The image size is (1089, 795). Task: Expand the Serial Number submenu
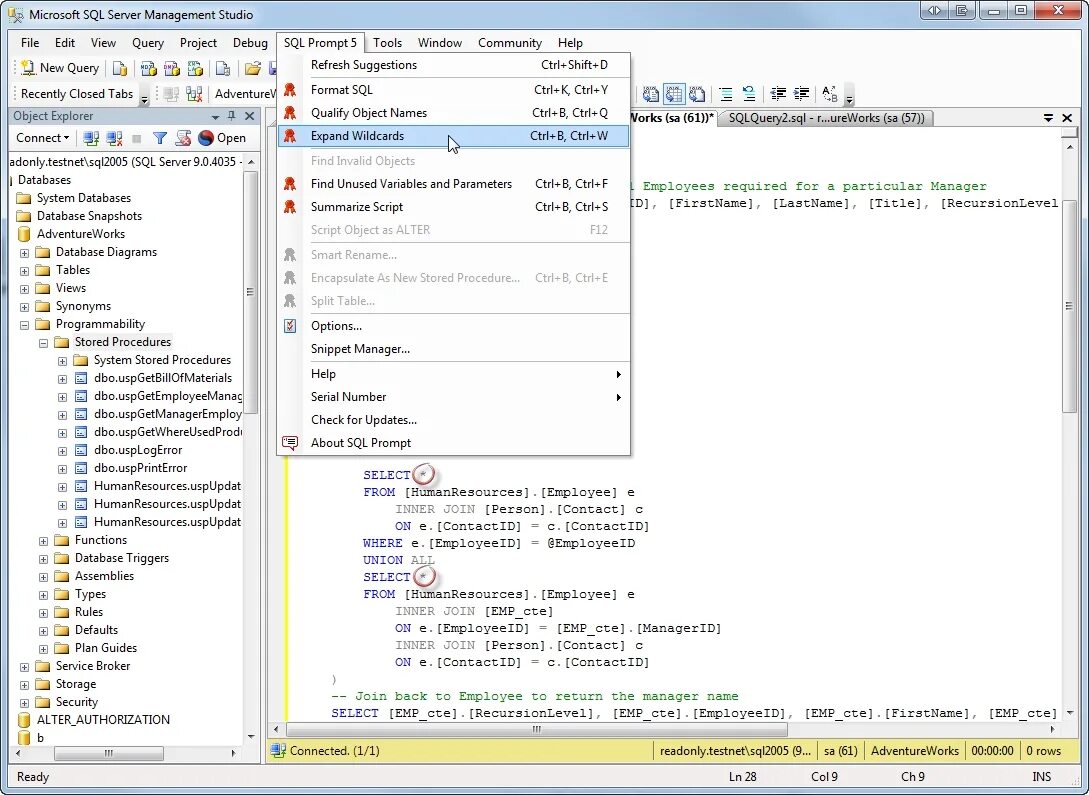(454, 396)
